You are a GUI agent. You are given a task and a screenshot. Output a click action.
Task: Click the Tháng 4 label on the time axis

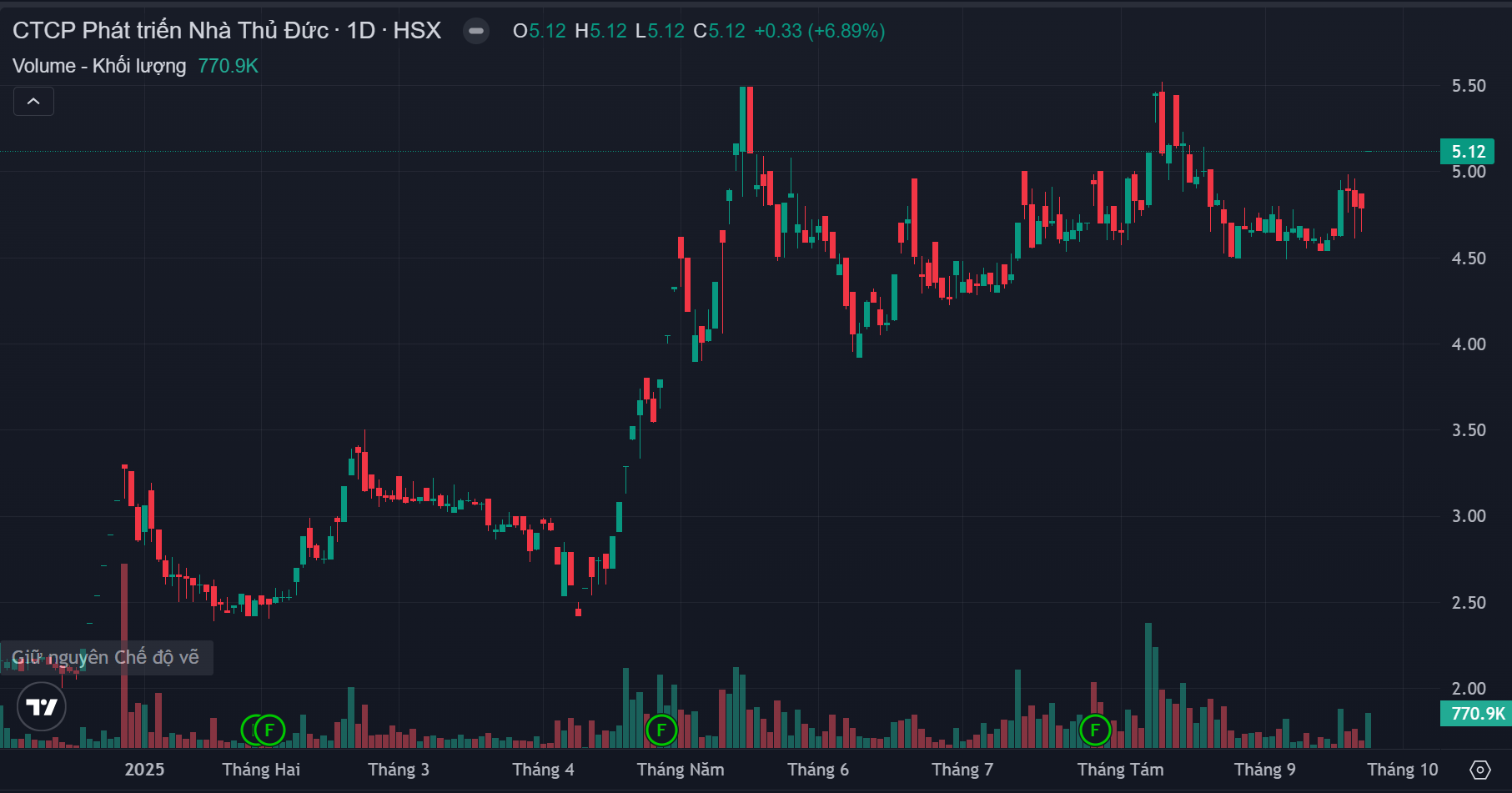(x=543, y=770)
